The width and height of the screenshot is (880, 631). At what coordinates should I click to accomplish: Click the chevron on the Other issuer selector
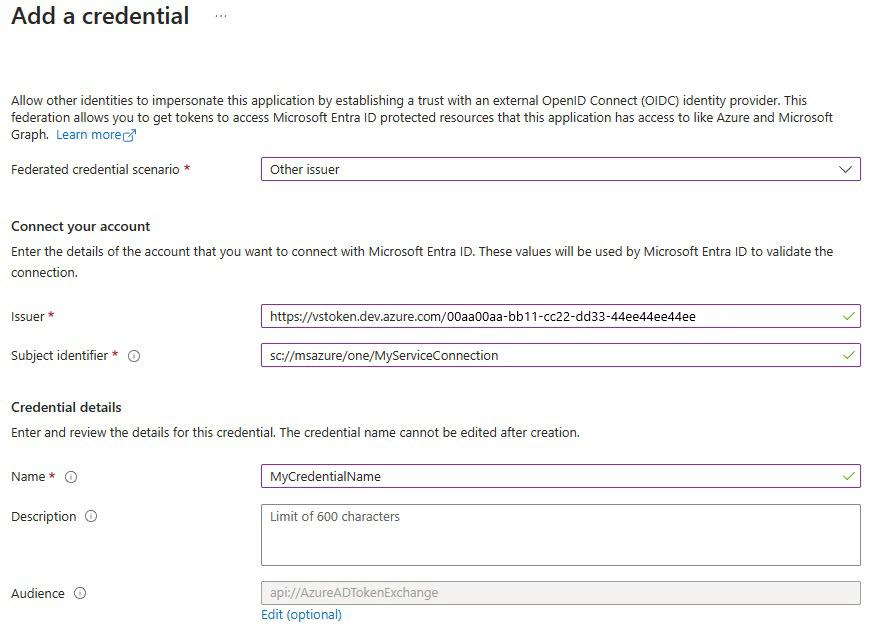click(846, 168)
